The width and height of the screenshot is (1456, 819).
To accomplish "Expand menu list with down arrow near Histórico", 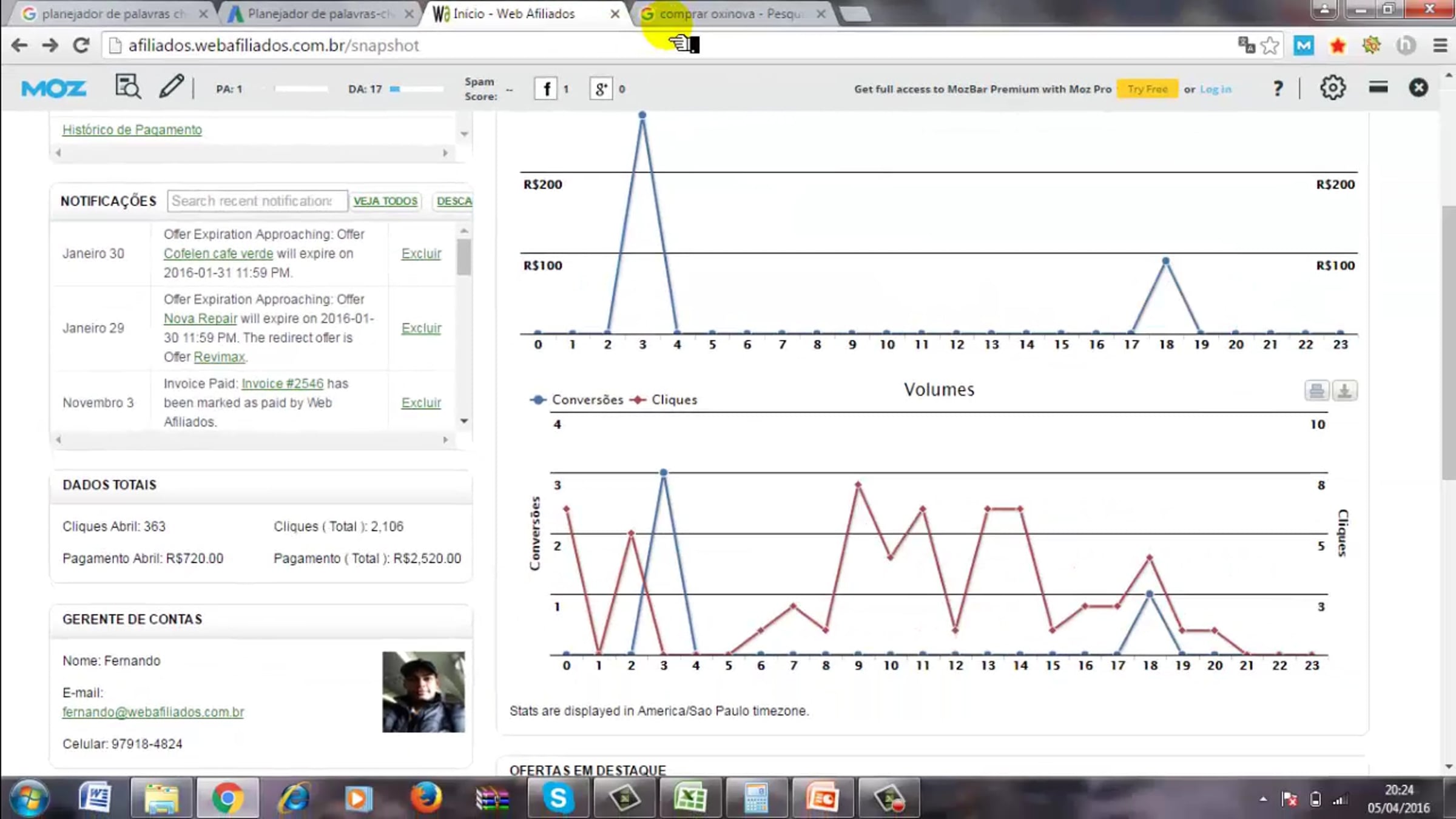I will [464, 134].
